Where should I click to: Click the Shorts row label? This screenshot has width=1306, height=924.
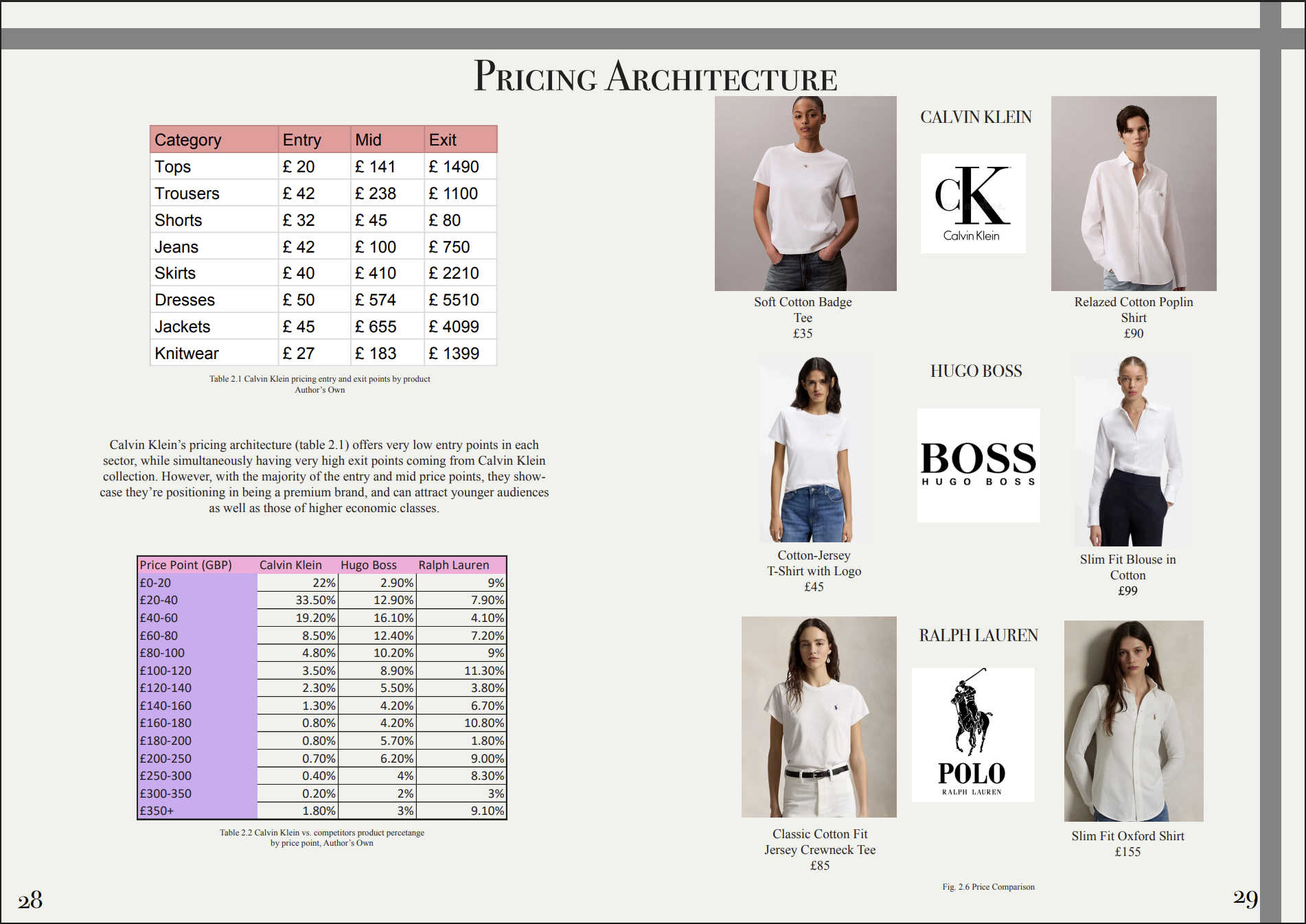tap(179, 220)
